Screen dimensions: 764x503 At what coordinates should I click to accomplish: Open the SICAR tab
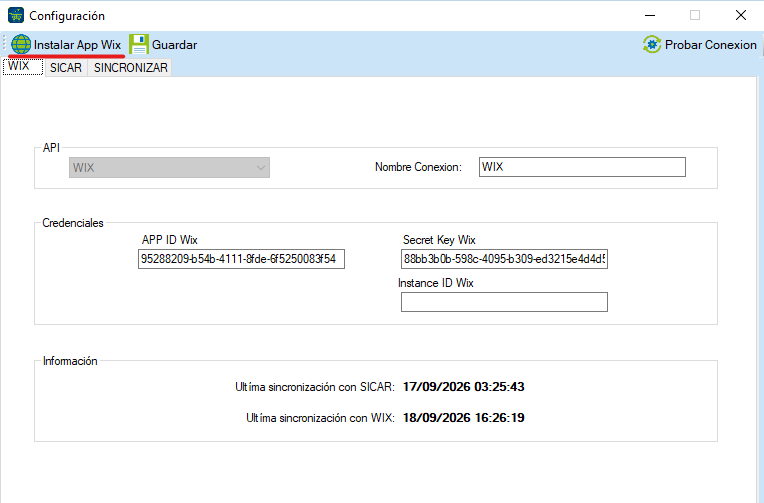tap(66, 68)
